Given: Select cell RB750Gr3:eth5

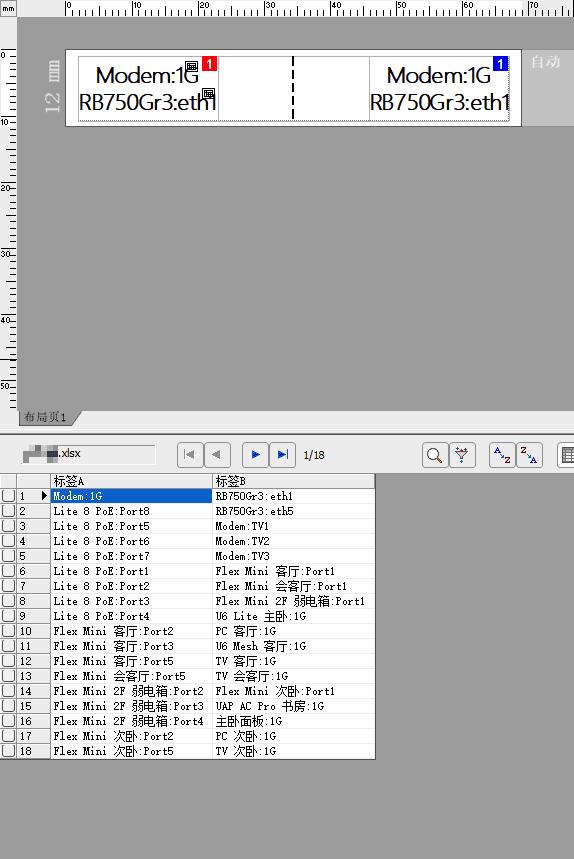Looking at the screenshot, I should click(x=293, y=511).
